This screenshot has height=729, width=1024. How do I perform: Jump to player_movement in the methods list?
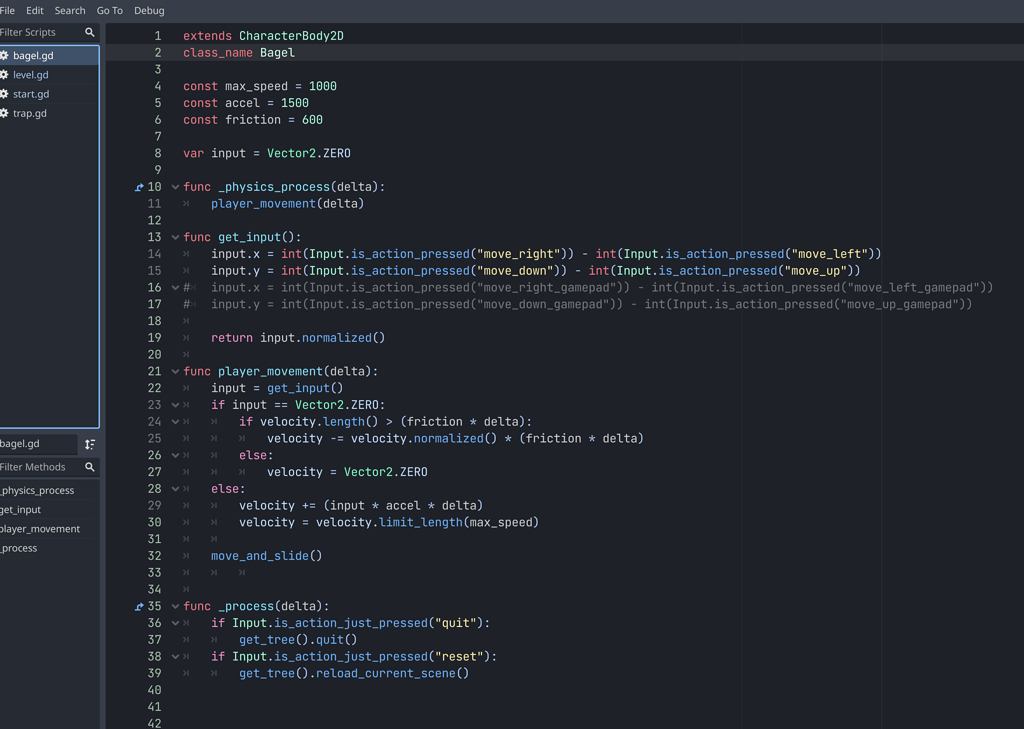click(x=40, y=528)
